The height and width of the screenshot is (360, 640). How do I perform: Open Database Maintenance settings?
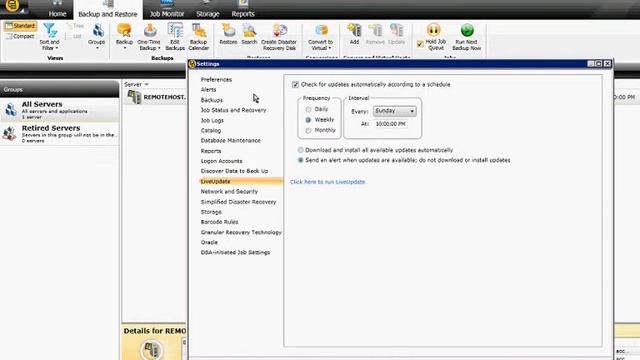point(230,140)
